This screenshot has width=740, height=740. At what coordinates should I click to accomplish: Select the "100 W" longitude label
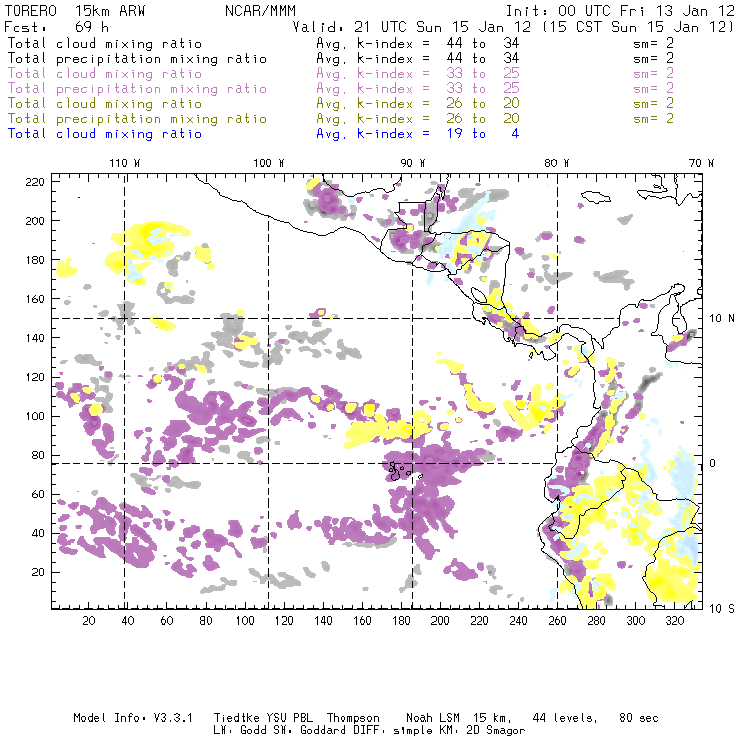tap(269, 163)
